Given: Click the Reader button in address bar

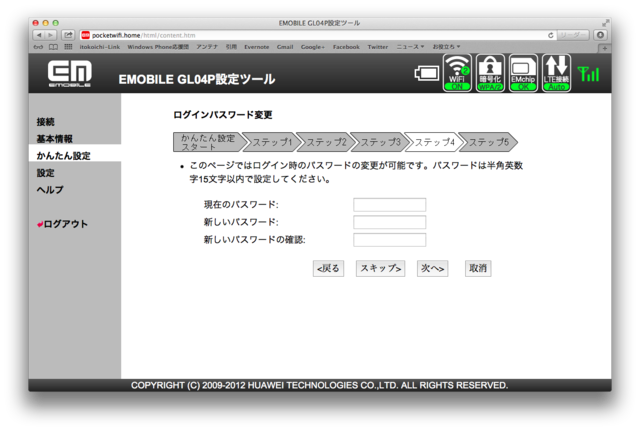Looking at the screenshot, I should [573, 35].
